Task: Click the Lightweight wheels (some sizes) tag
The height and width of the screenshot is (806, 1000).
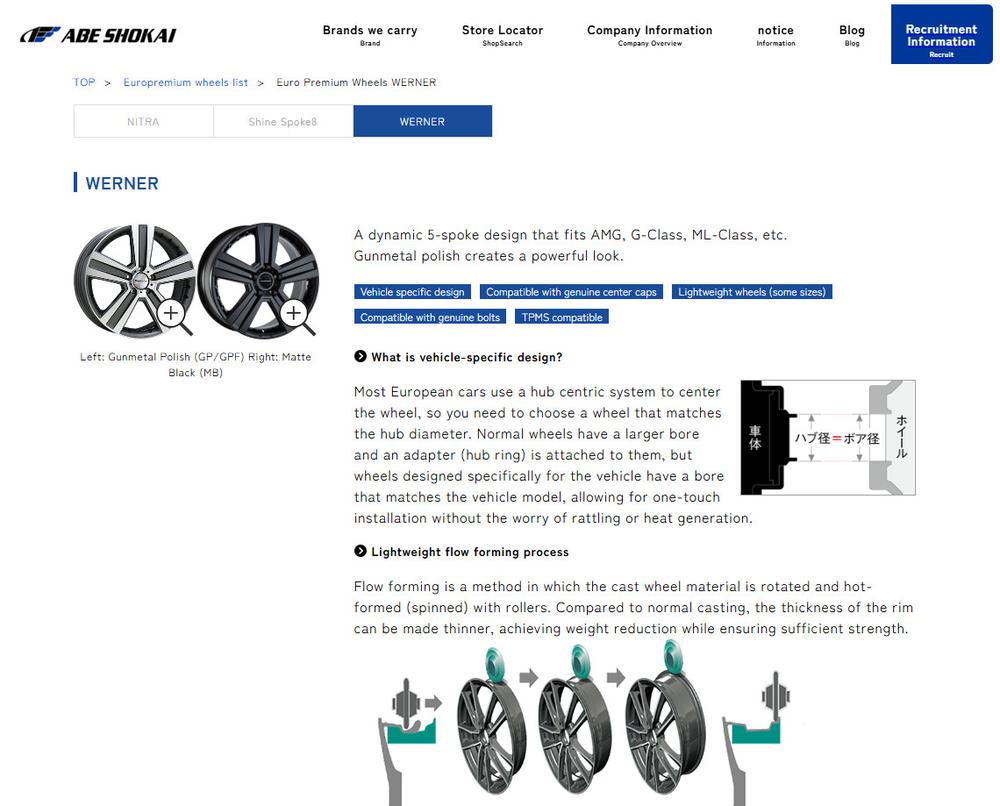Action: click(752, 292)
